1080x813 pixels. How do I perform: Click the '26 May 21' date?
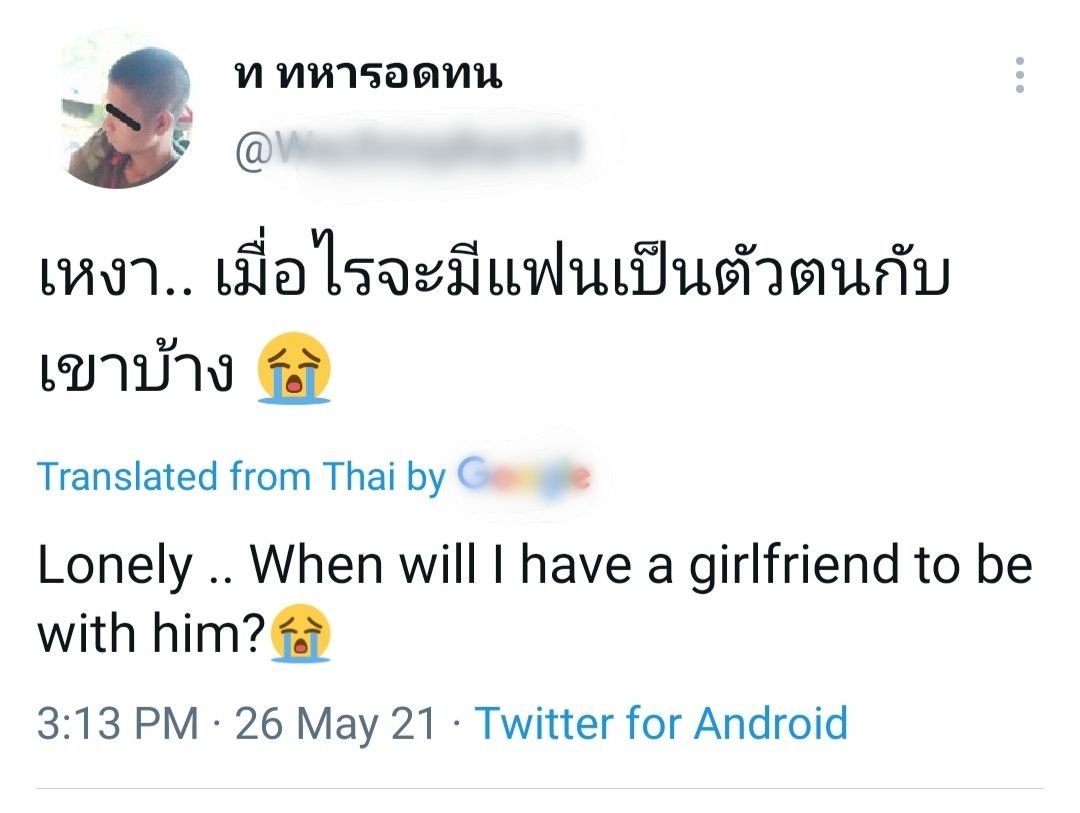tap(336, 723)
